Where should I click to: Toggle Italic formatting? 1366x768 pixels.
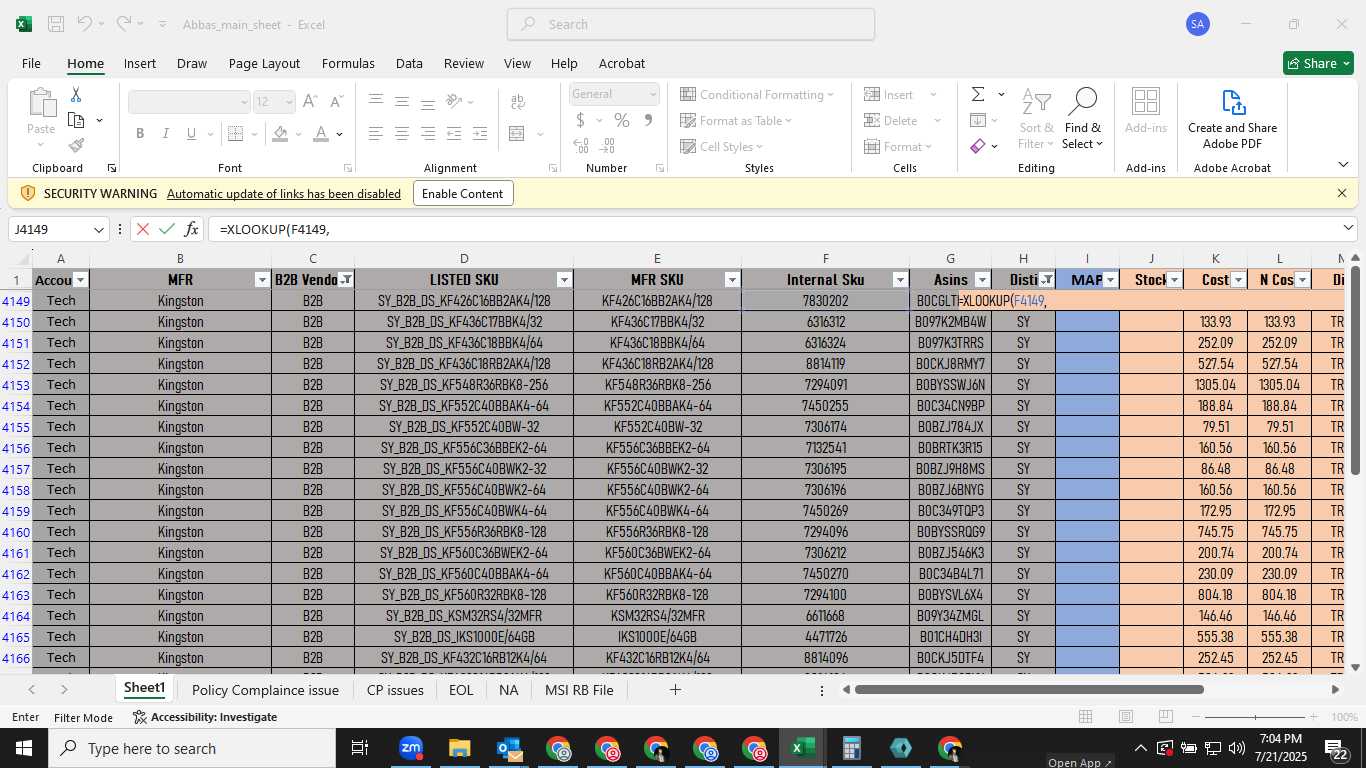tap(166, 133)
